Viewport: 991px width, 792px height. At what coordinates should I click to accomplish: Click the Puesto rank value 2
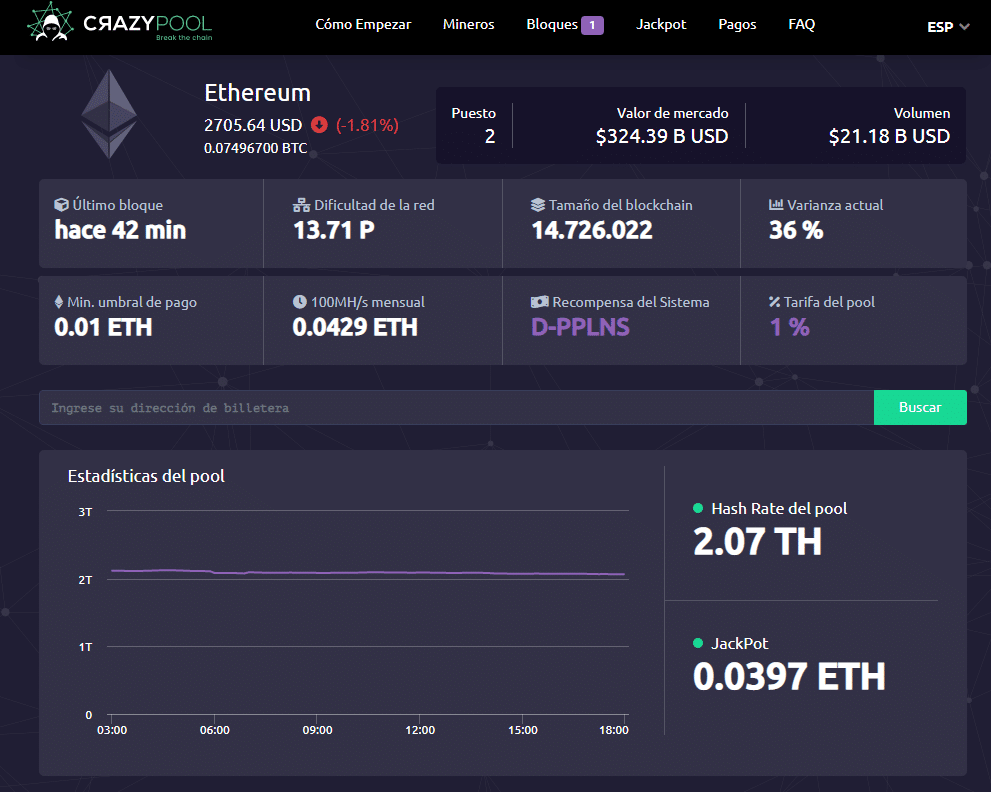[x=490, y=137]
